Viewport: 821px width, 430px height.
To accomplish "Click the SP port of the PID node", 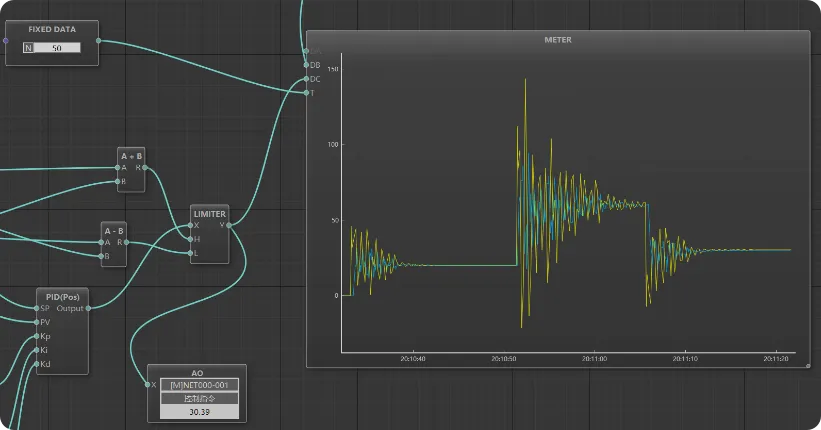I will pos(37,308).
